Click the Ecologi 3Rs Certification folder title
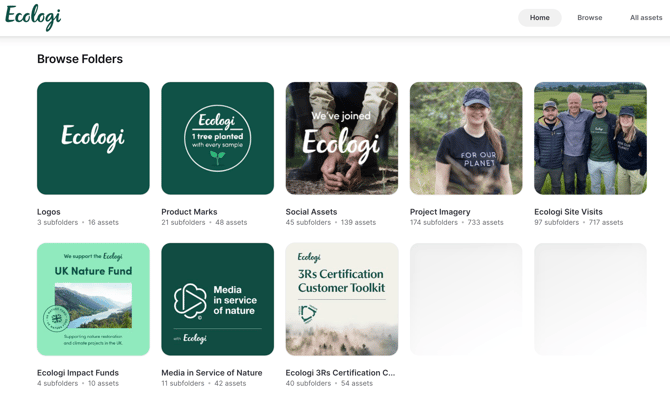This screenshot has height=401, width=670. (340, 373)
